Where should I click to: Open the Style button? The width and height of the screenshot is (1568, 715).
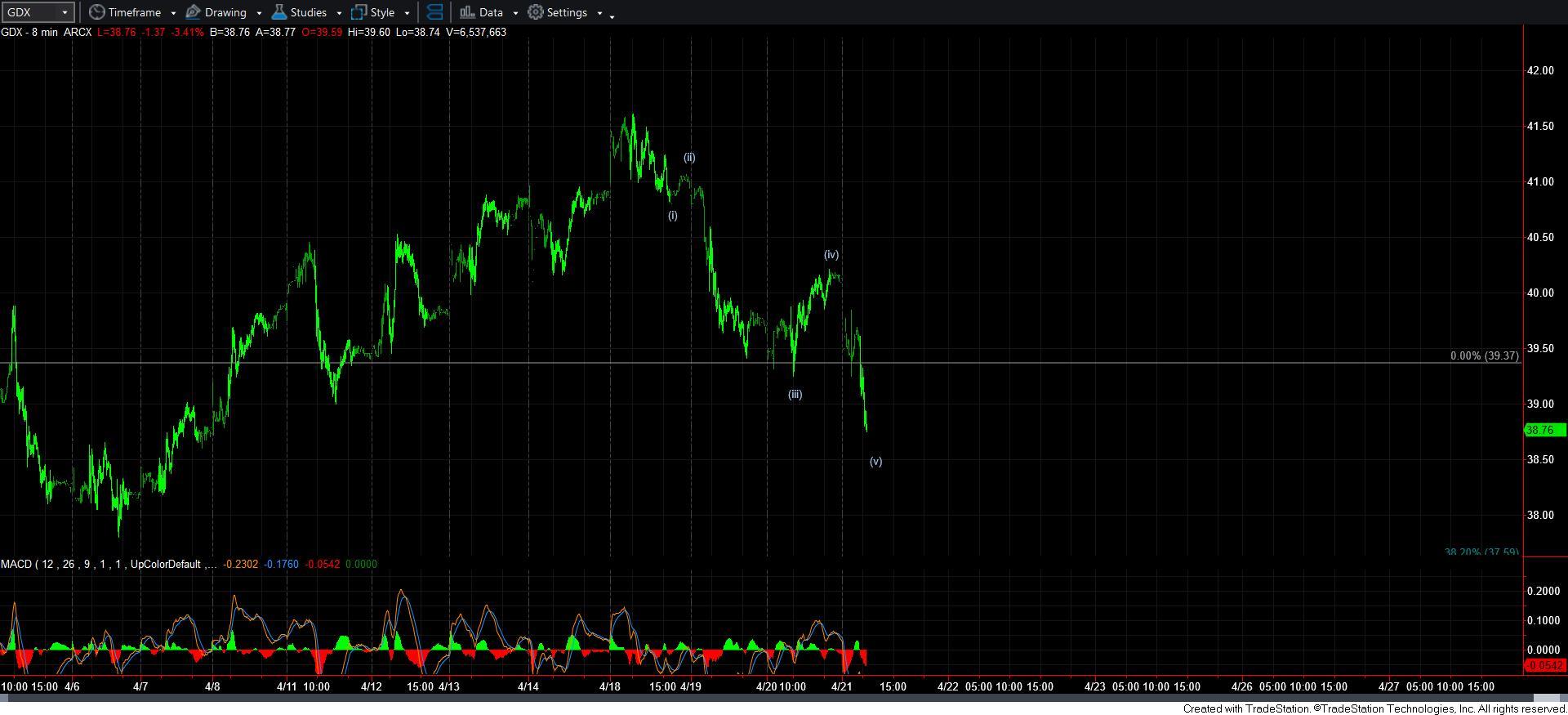373,12
